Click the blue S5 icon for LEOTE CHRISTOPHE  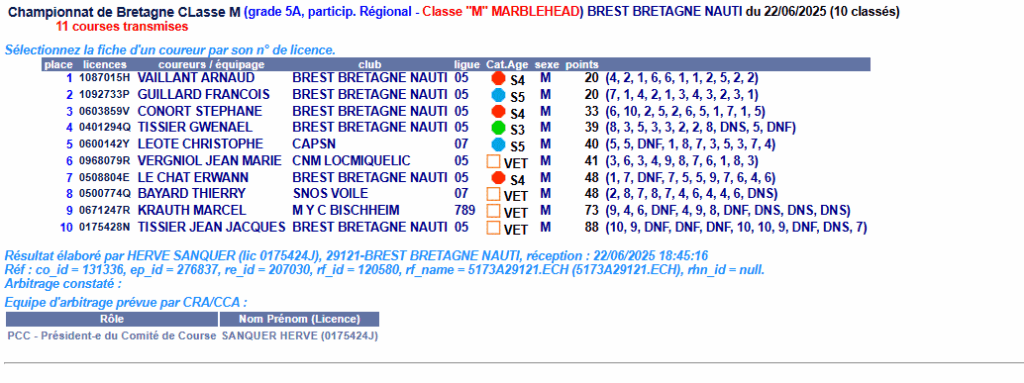click(498, 144)
